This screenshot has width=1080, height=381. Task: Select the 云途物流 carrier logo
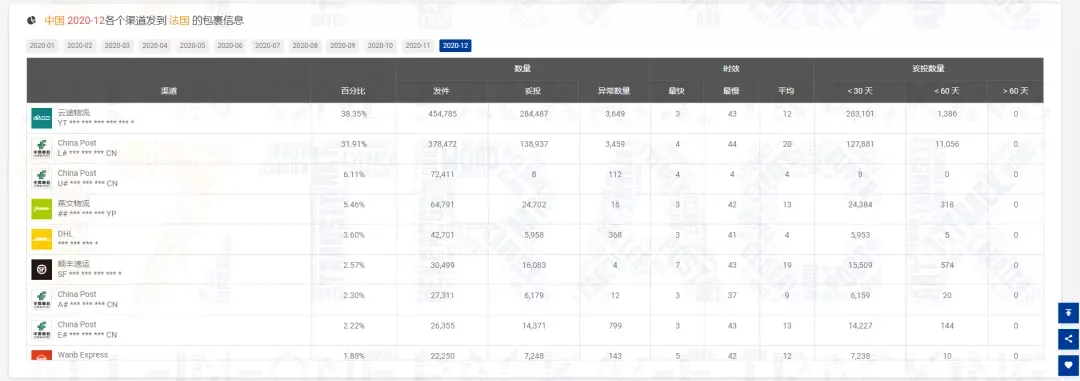pos(41,118)
